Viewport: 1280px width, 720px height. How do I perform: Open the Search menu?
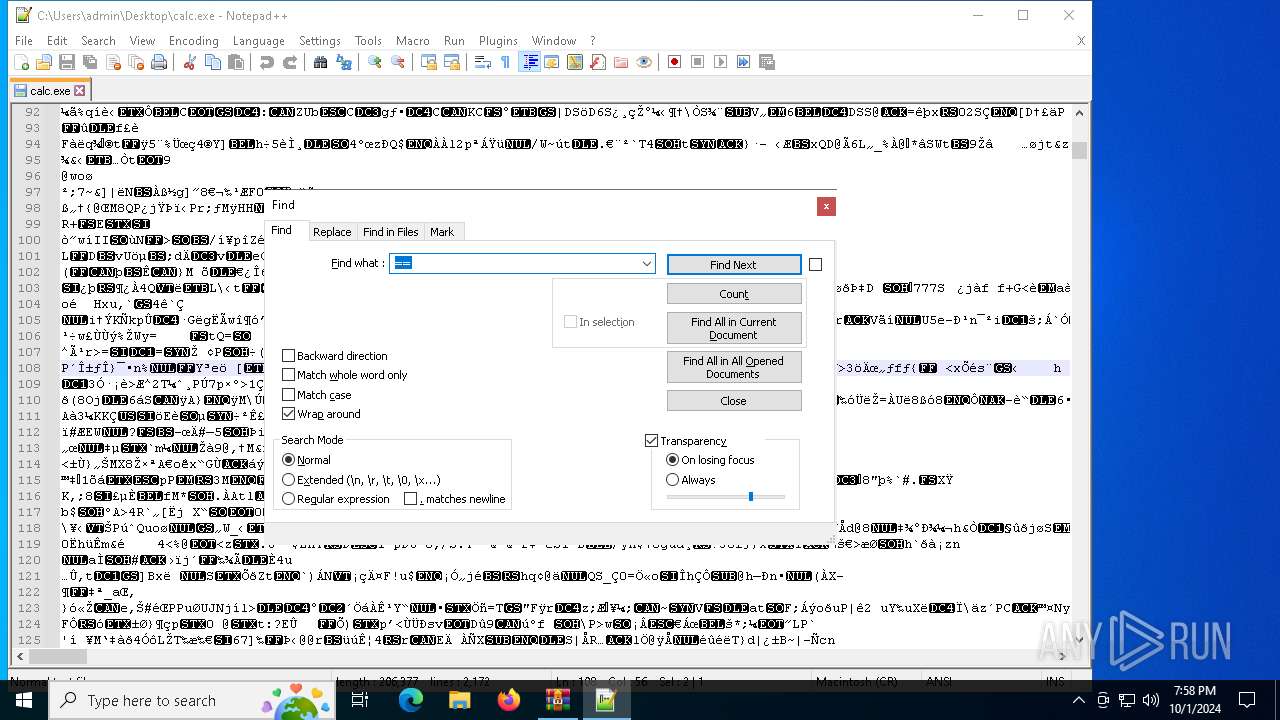pos(98,41)
